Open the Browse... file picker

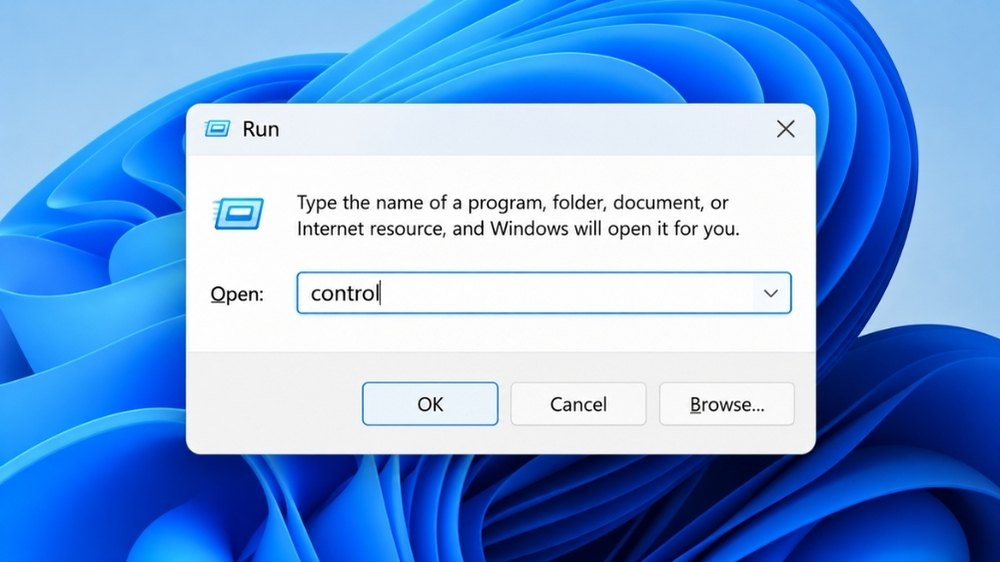pos(726,404)
